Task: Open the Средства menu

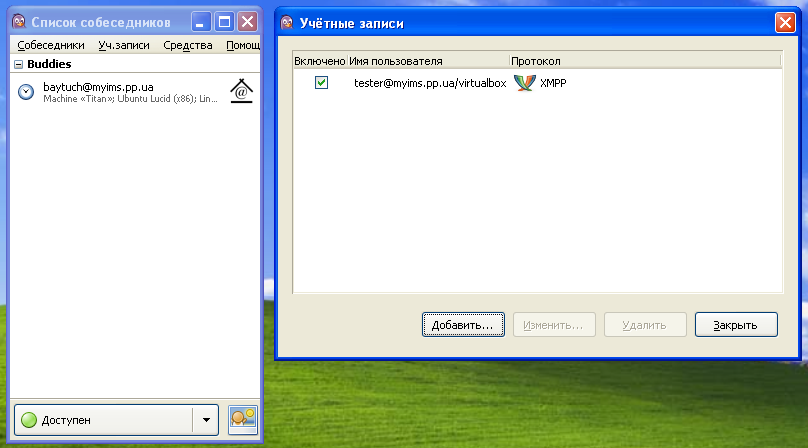Action: pos(188,45)
